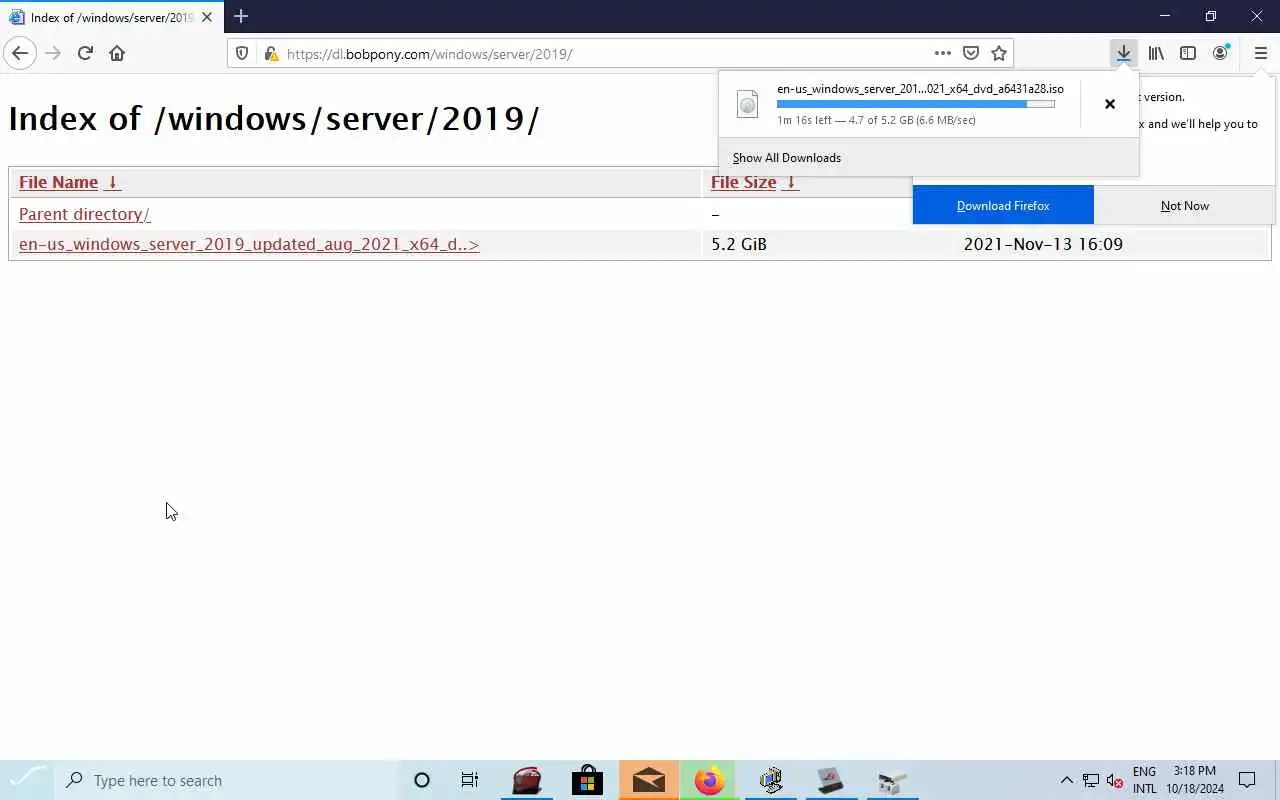Image resolution: width=1280 pixels, height=800 pixels.
Task: Show sidebars toolbar button
Action: pos(1188,53)
